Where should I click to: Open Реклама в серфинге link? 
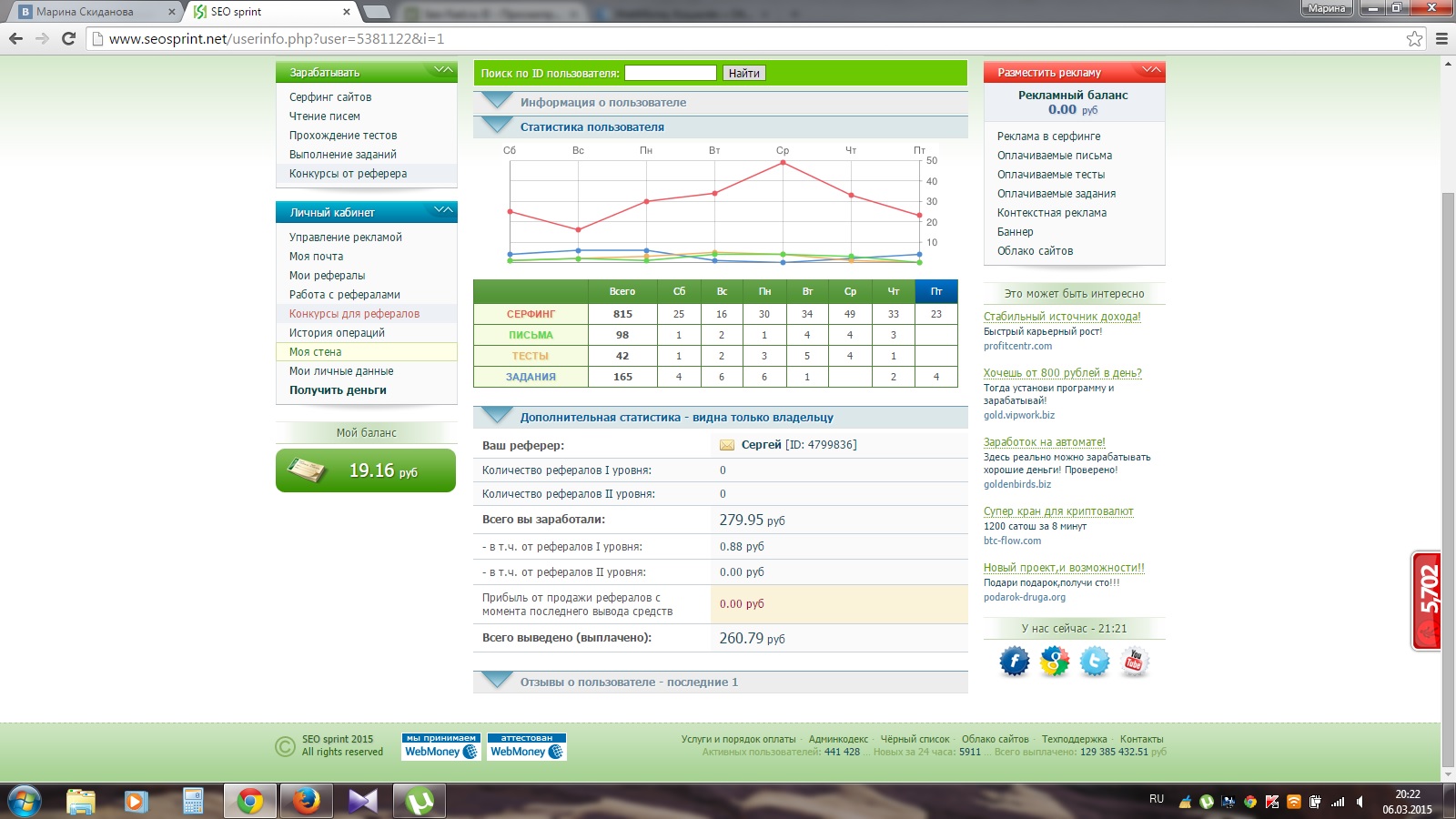click(x=1048, y=136)
